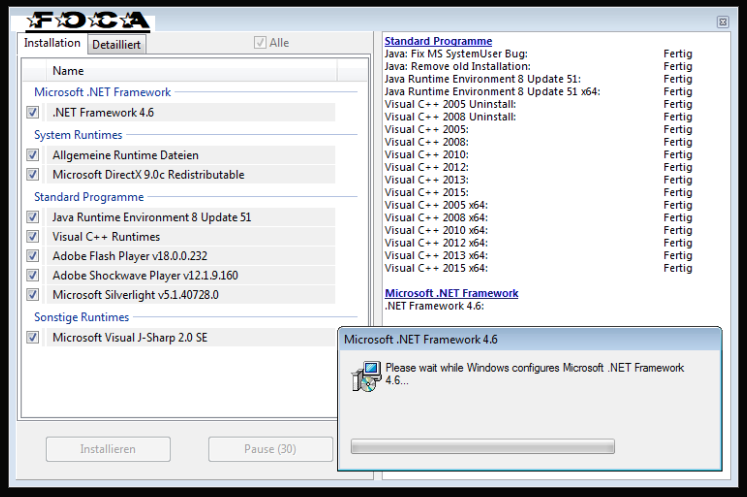Screen dimensions: 747x497
Task: Click the Visual C++ 2005 Uninstall log line
Action: pyautogui.click(x=450, y=104)
